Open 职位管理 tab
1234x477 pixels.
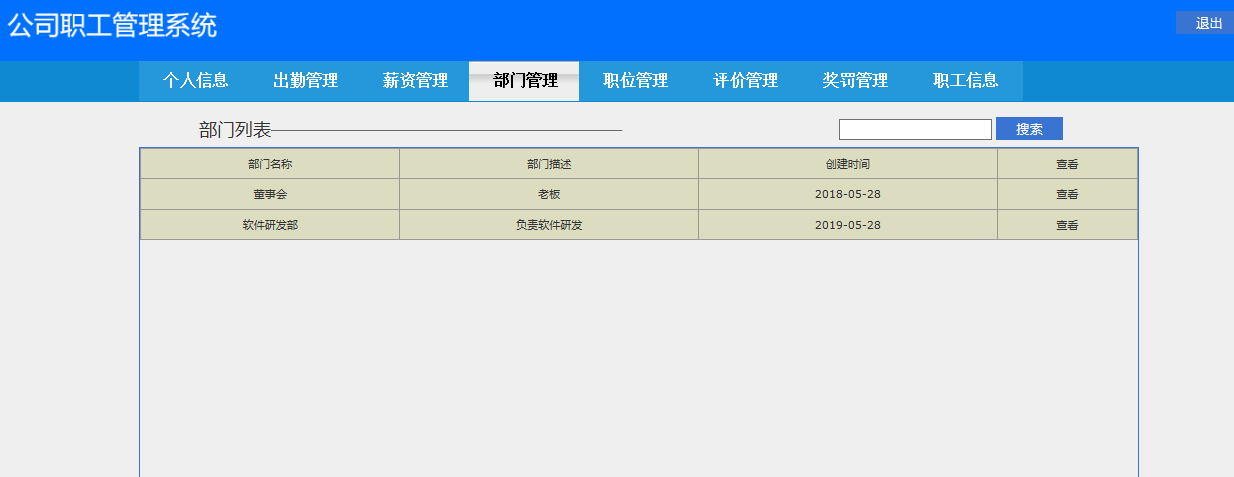[635, 81]
